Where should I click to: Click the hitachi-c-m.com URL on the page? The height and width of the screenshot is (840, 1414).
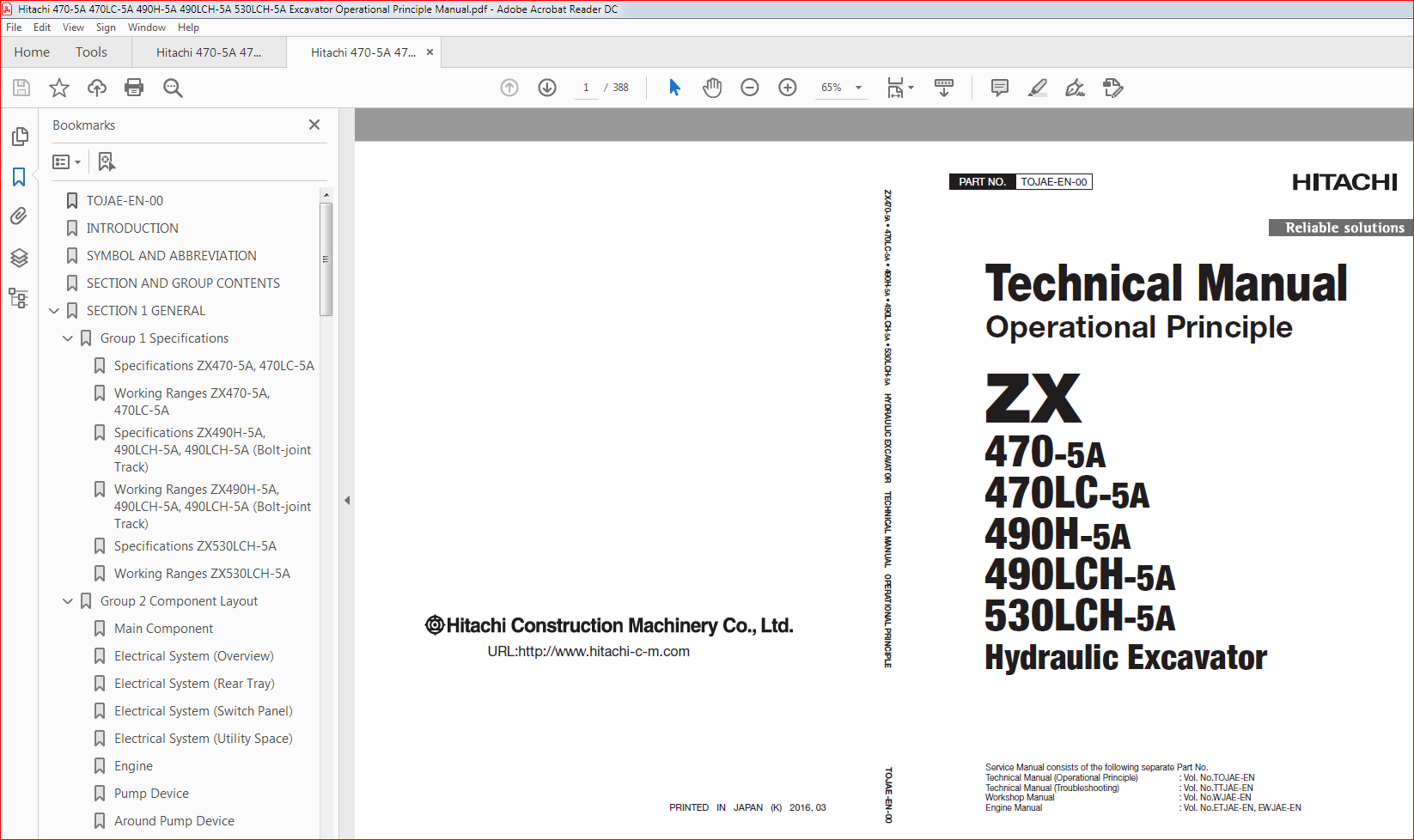(588, 651)
